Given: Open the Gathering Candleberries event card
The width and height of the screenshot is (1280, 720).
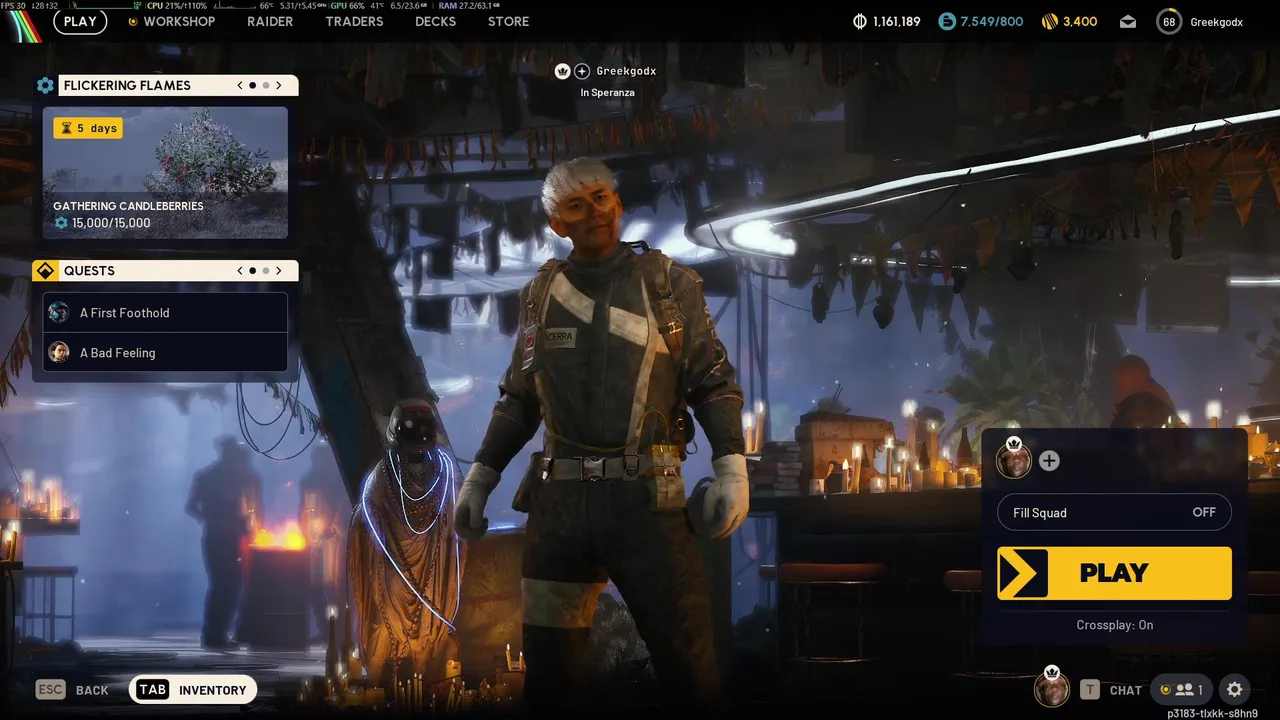Looking at the screenshot, I should tap(165, 173).
